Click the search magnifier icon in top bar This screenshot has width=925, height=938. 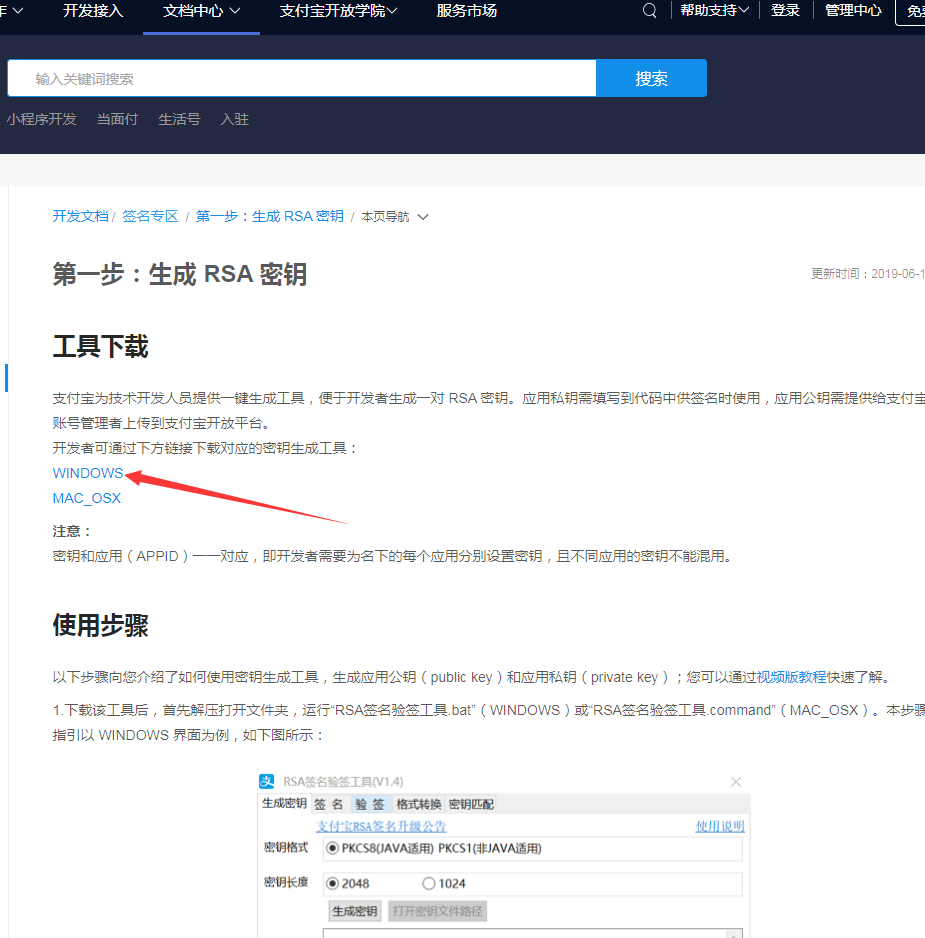pos(650,11)
